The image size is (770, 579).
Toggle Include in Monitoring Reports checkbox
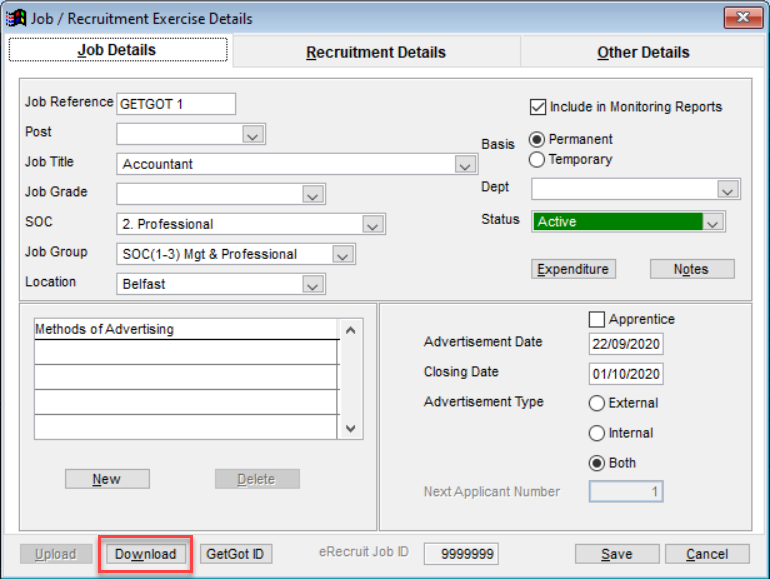[538, 107]
